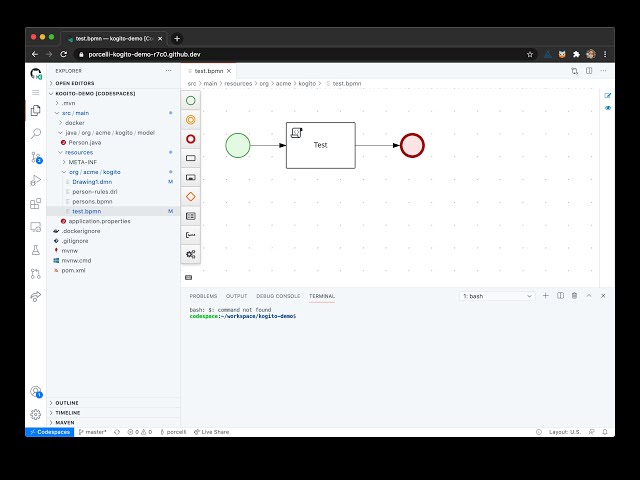Viewport: 640px width, 480px height.
Task: Open the diagram explorer eye icon
Action: pyautogui.click(x=607, y=108)
